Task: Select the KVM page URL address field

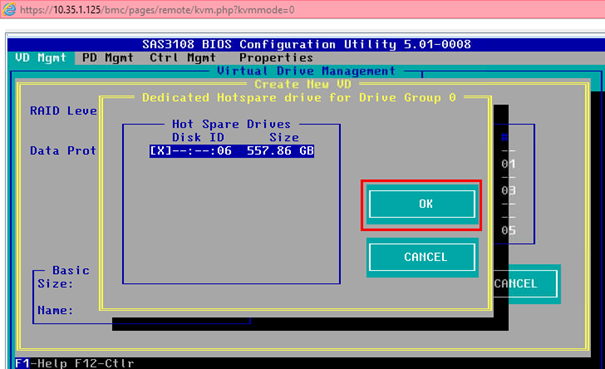Action: [157, 10]
